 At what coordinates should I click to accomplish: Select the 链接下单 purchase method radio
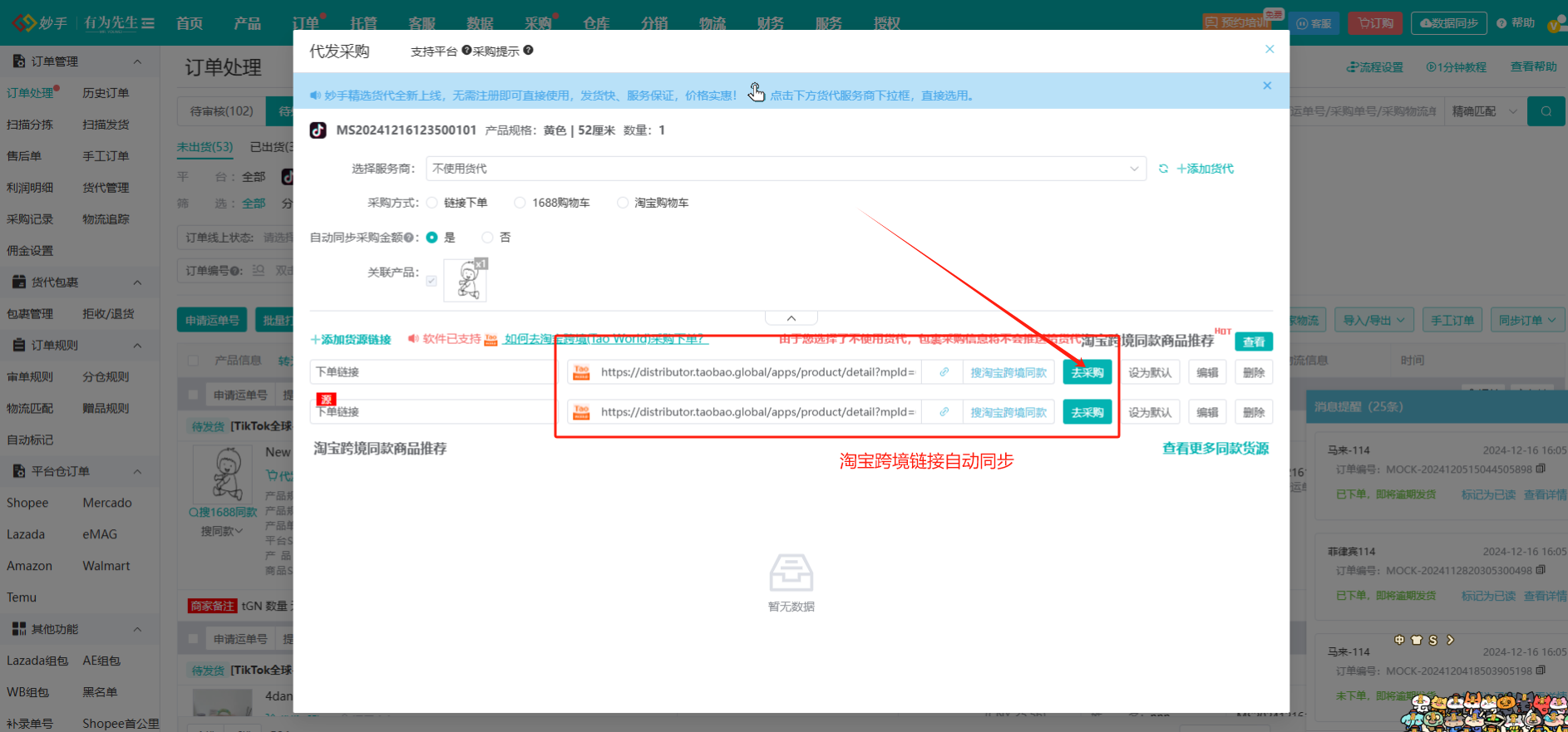tap(432, 203)
